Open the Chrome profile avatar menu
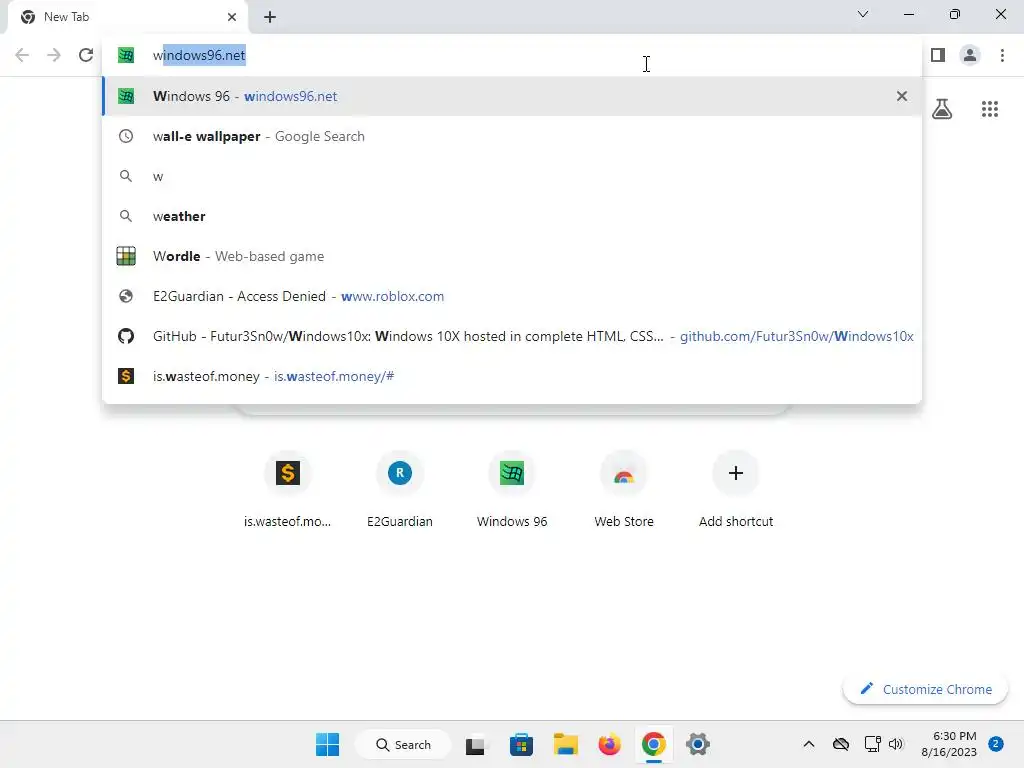Screen dimensions: 1024x768 pyautogui.click(x=970, y=55)
